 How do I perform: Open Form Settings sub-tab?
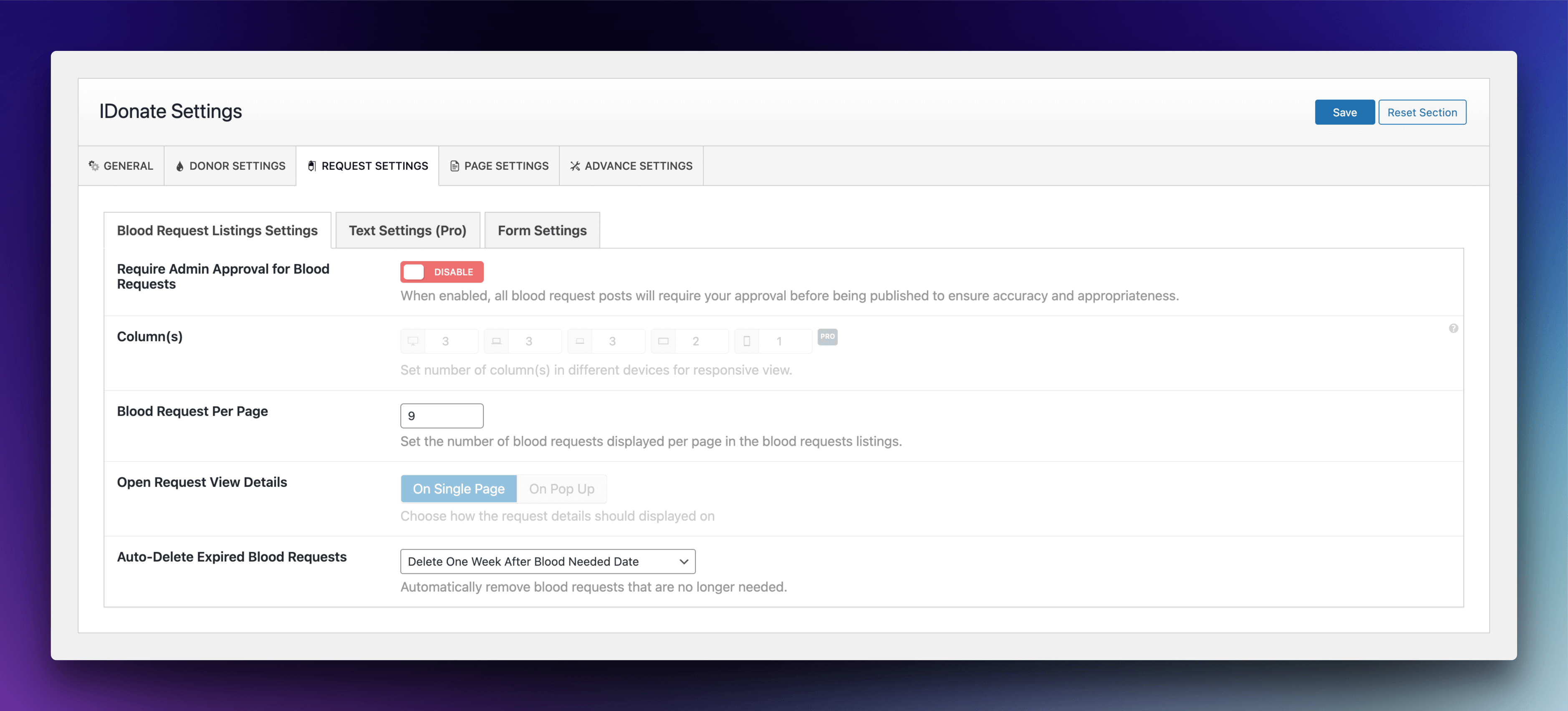[x=542, y=231]
